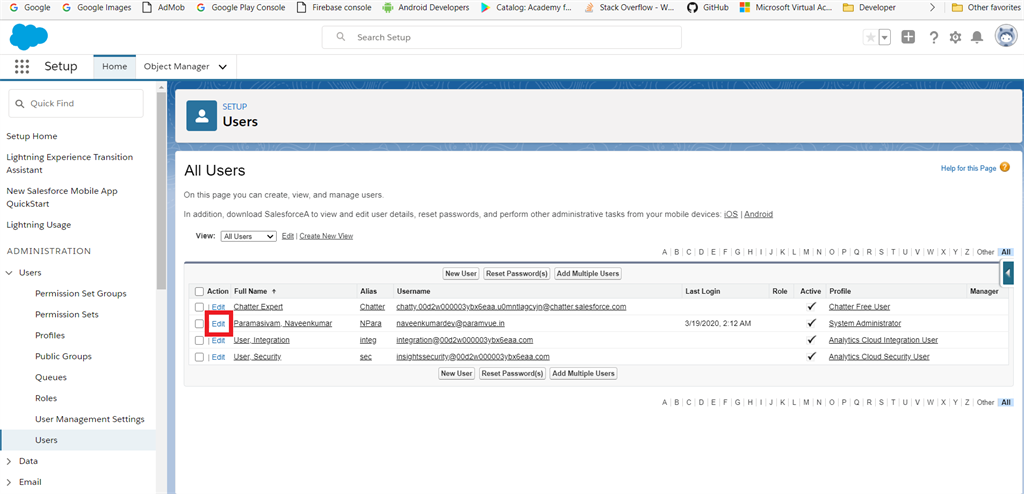Check the User, Integration row checkbox
Image resolution: width=1024 pixels, height=494 pixels.
point(199,340)
